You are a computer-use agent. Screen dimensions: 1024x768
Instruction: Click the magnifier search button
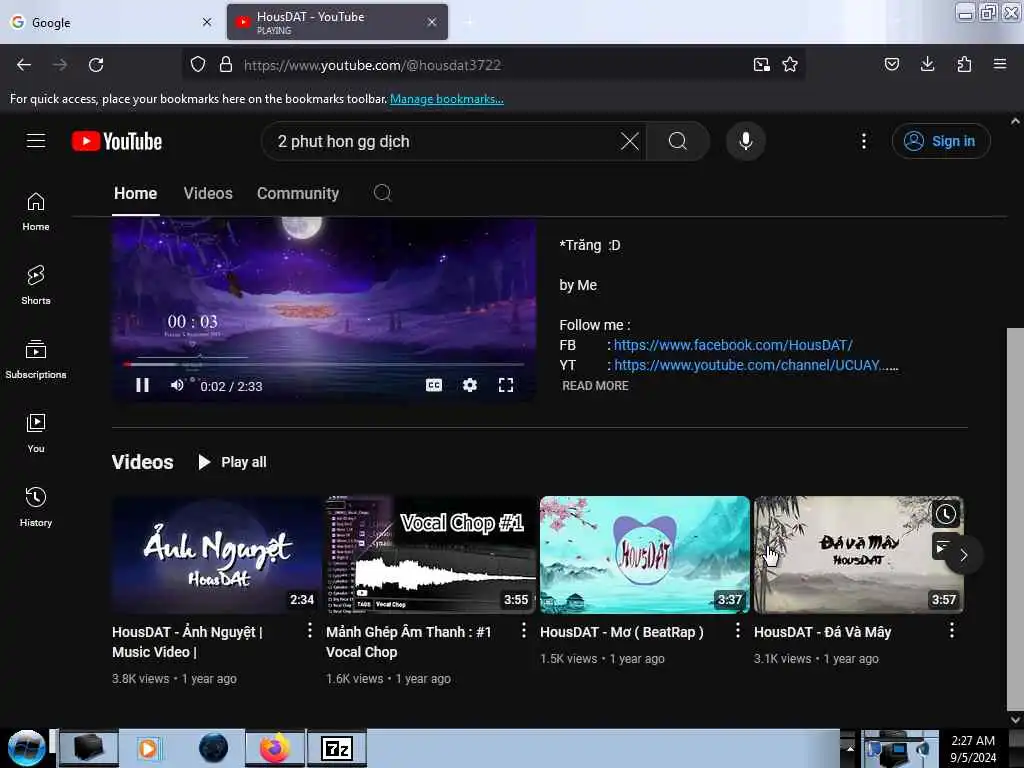[678, 141]
